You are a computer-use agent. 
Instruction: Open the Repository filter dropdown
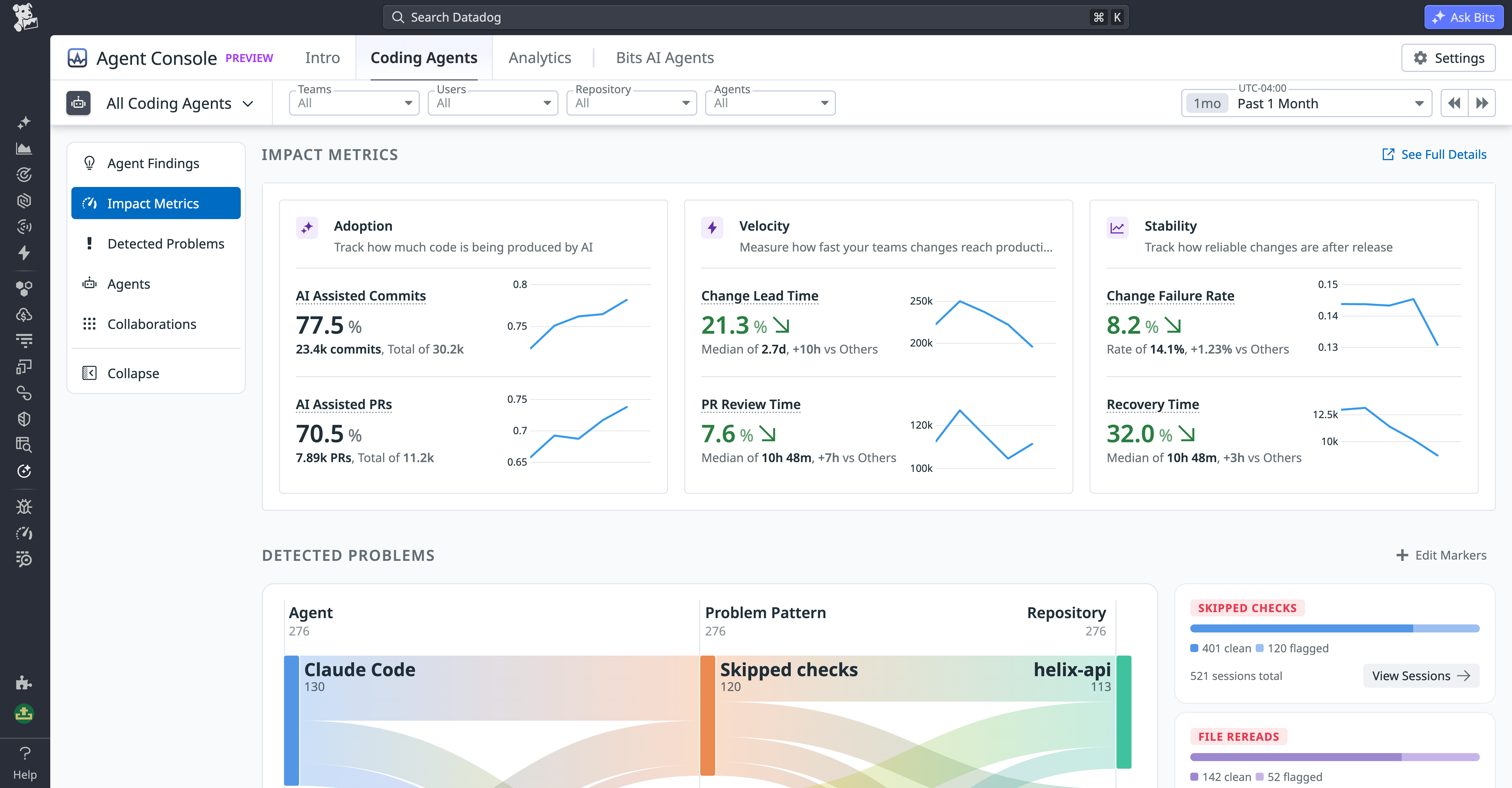pyautogui.click(x=632, y=103)
